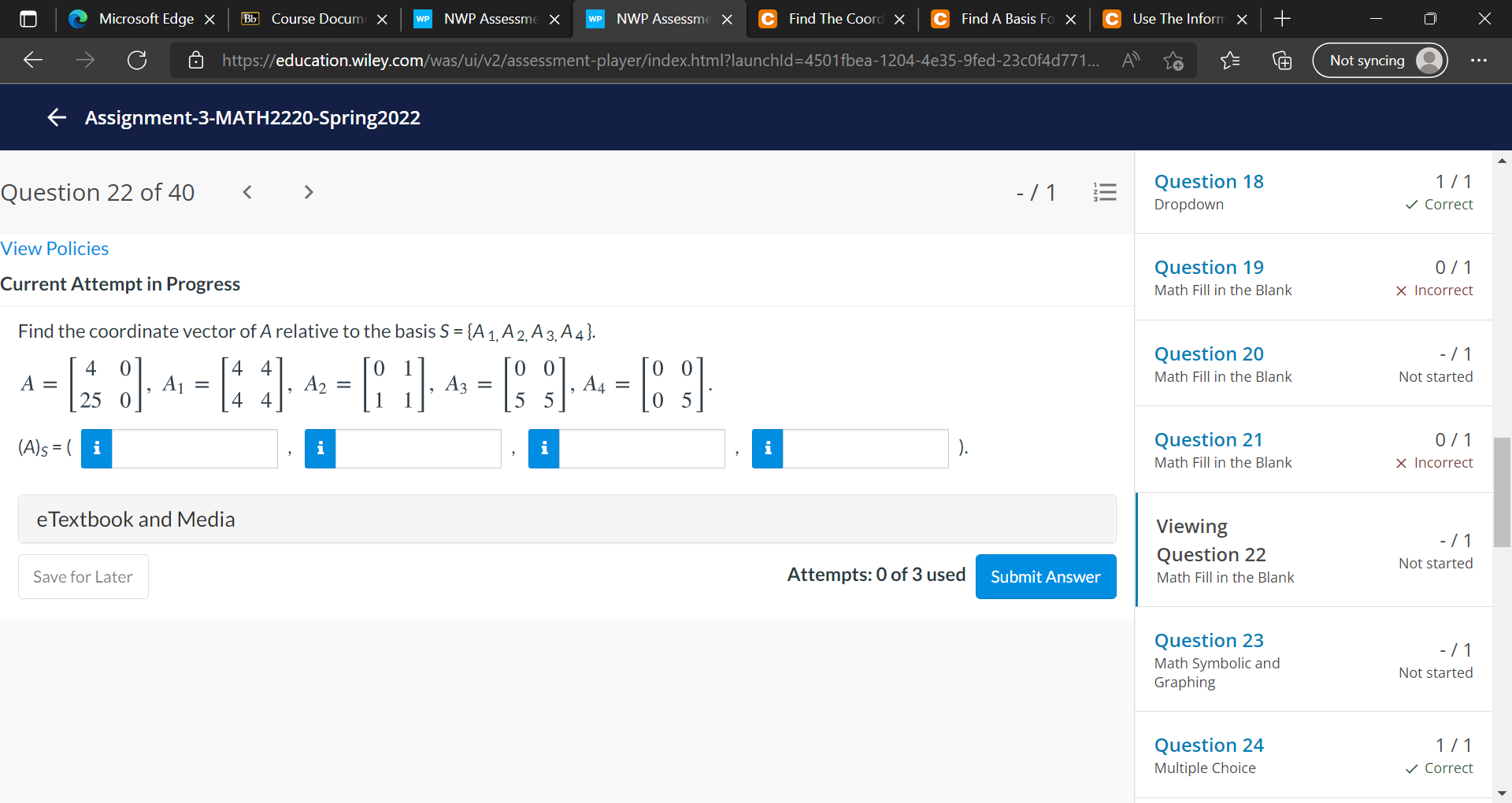Click the info icon on the fourth answer field
This screenshot has width=1512, height=803.
click(767, 448)
